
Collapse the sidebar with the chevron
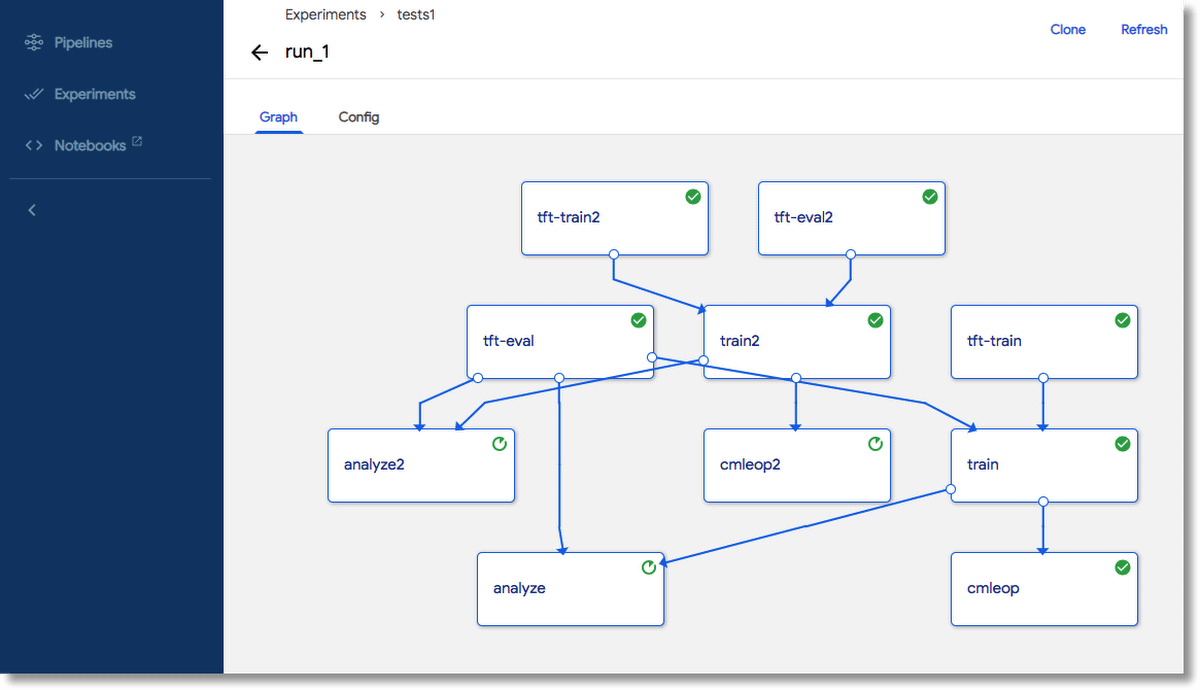point(32,210)
